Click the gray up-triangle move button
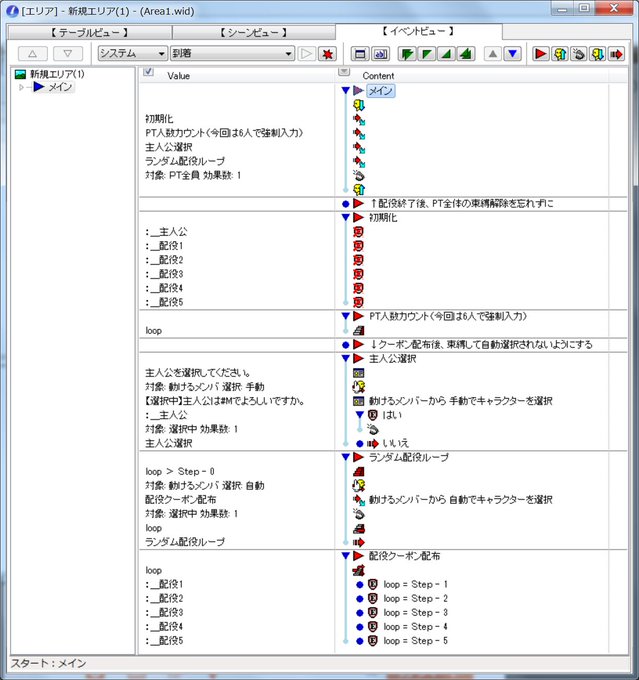The image size is (639, 680). point(493,54)
